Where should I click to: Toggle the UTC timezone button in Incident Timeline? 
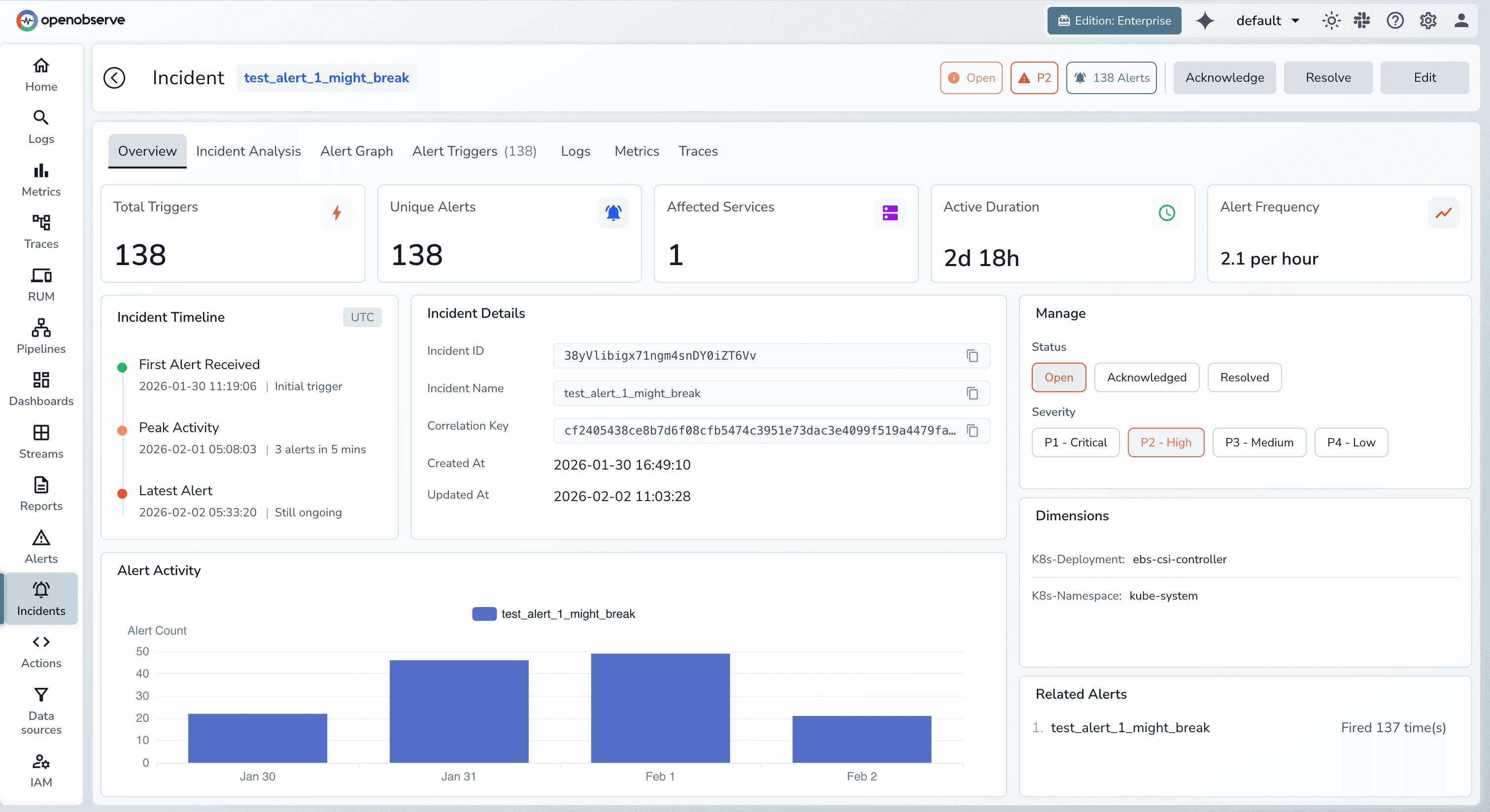[362, 317]
